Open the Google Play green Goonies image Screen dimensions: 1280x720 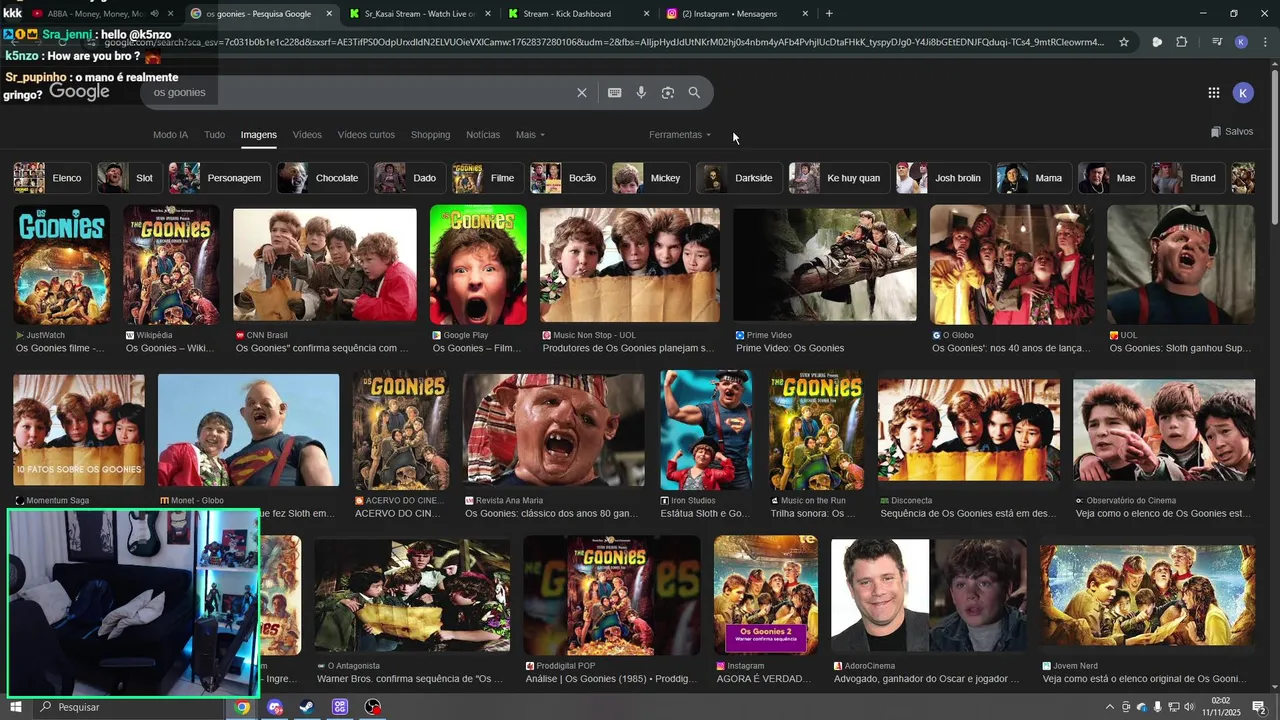coord(478,265)
